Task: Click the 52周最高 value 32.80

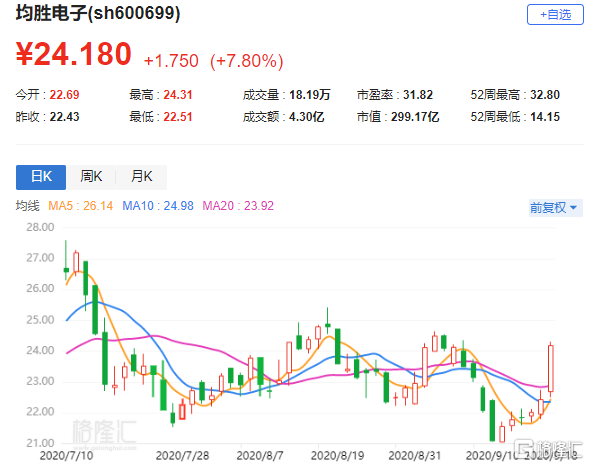Action: (x=545, y=95)
